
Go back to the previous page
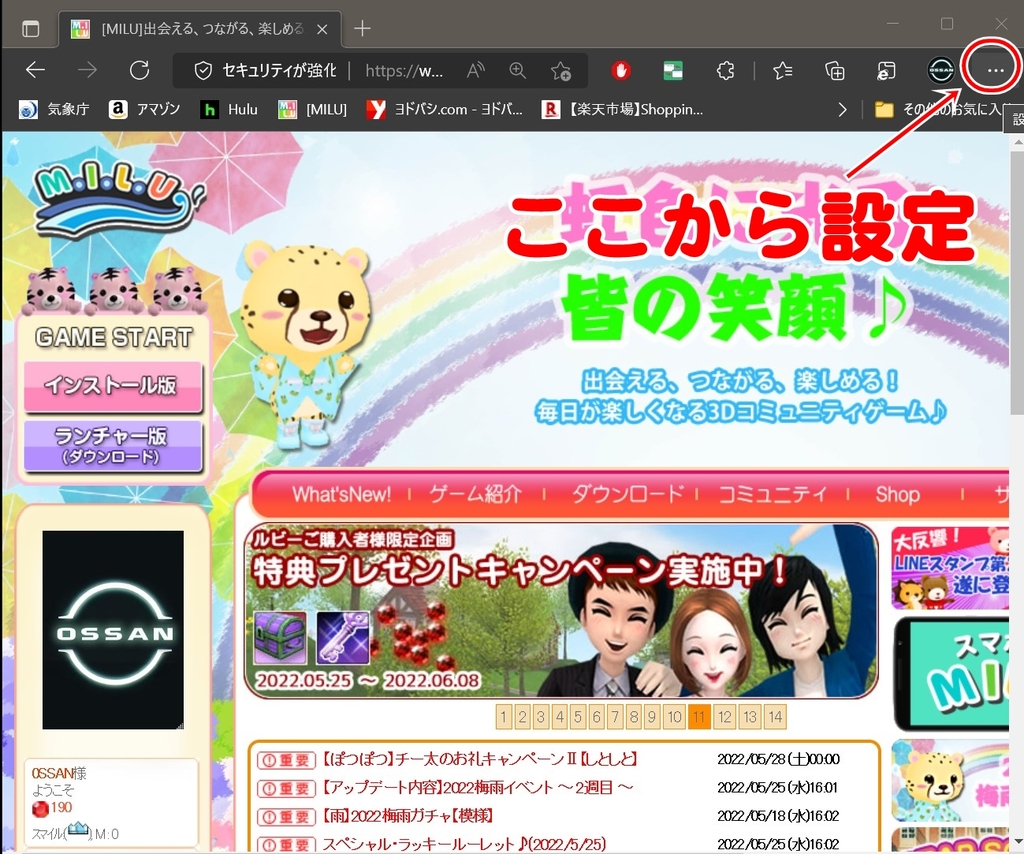click(x=35, y=70)
